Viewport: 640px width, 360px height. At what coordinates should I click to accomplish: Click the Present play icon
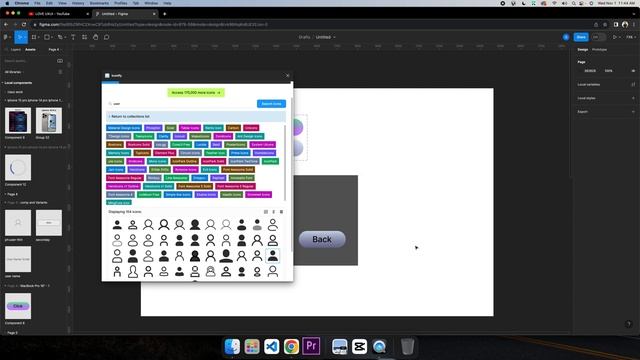pos(615,37)
